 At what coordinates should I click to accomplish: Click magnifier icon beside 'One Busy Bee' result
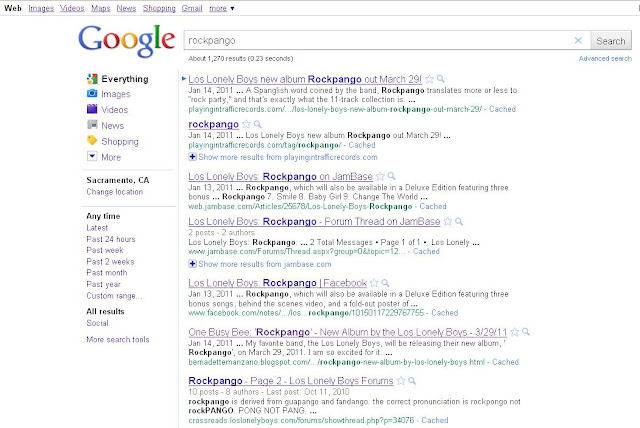526,332
